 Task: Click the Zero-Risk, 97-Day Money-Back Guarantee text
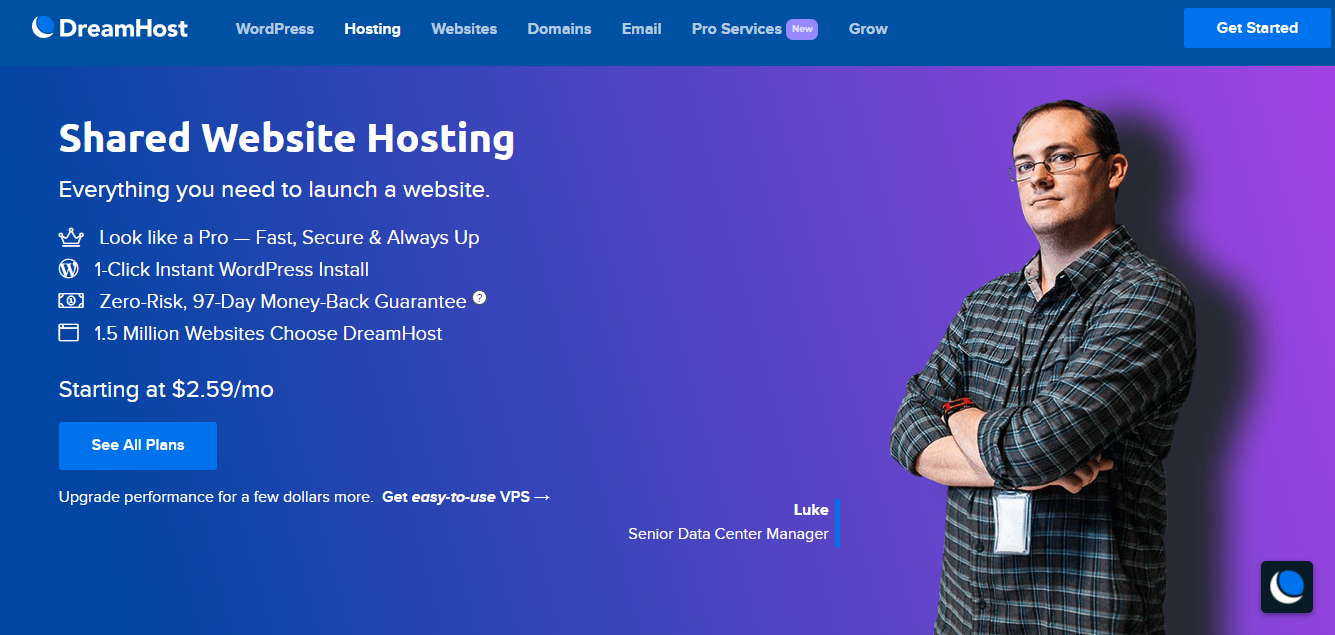click(283, 301)
